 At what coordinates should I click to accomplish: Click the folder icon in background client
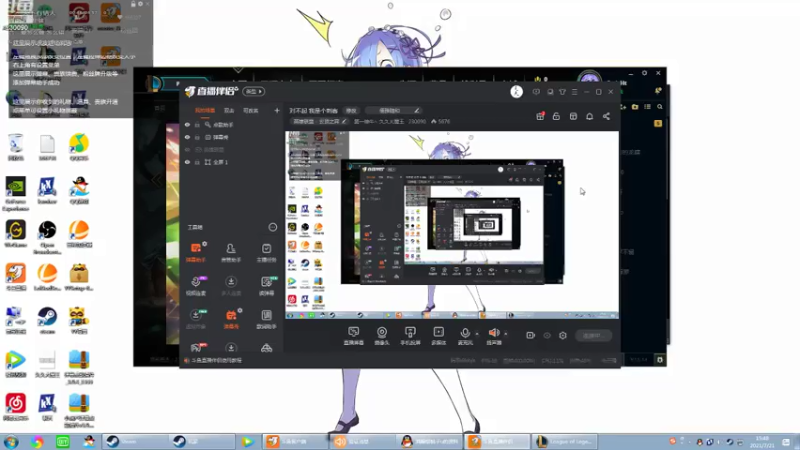[x=635, y=107]
